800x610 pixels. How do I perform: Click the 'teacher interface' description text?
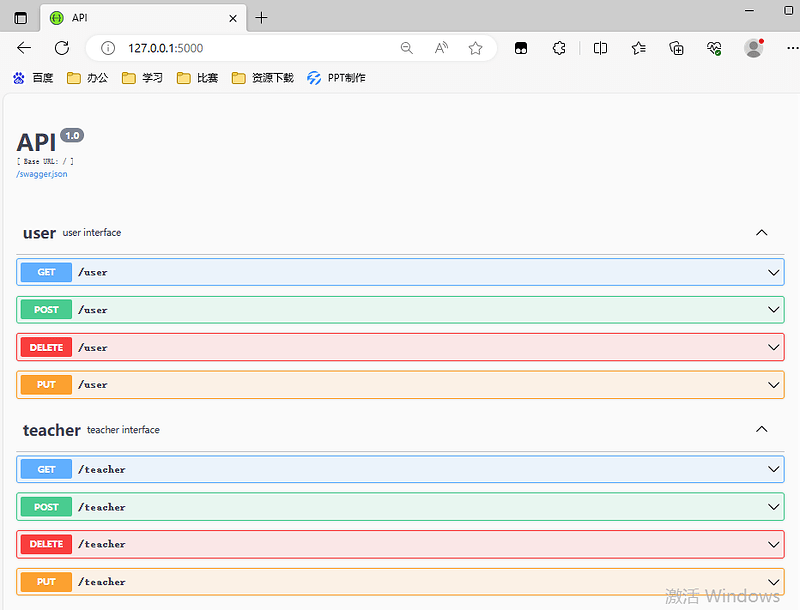pos(123,430)
